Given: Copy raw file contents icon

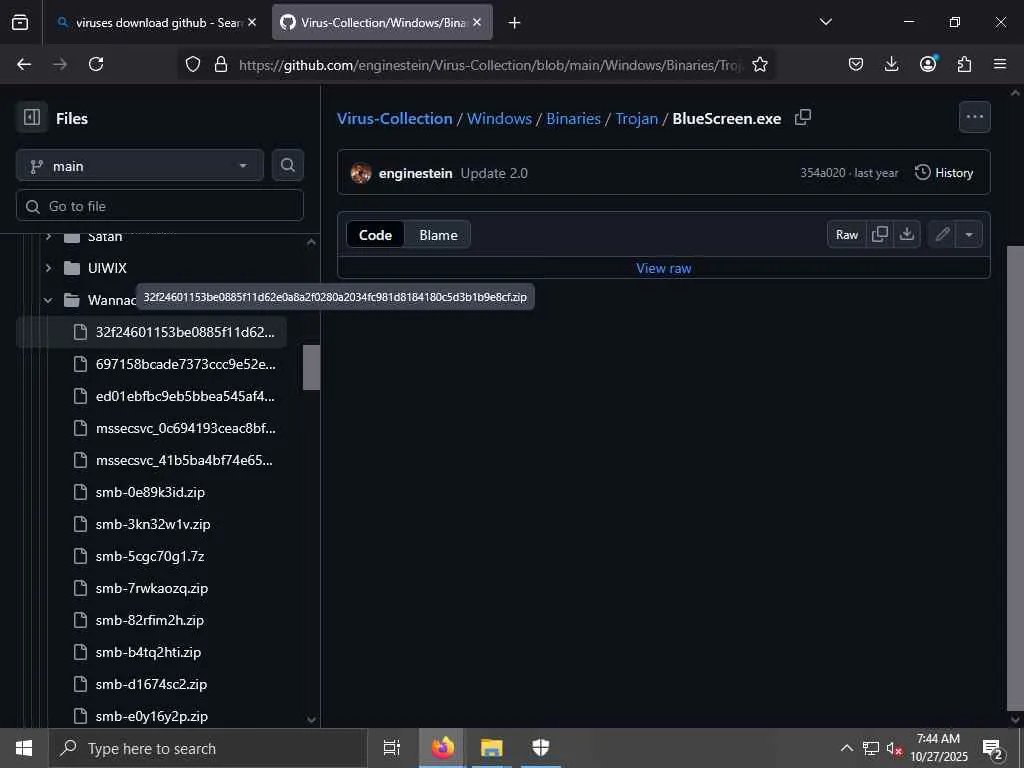Looking at the screenshot, I should coord(880,234).
